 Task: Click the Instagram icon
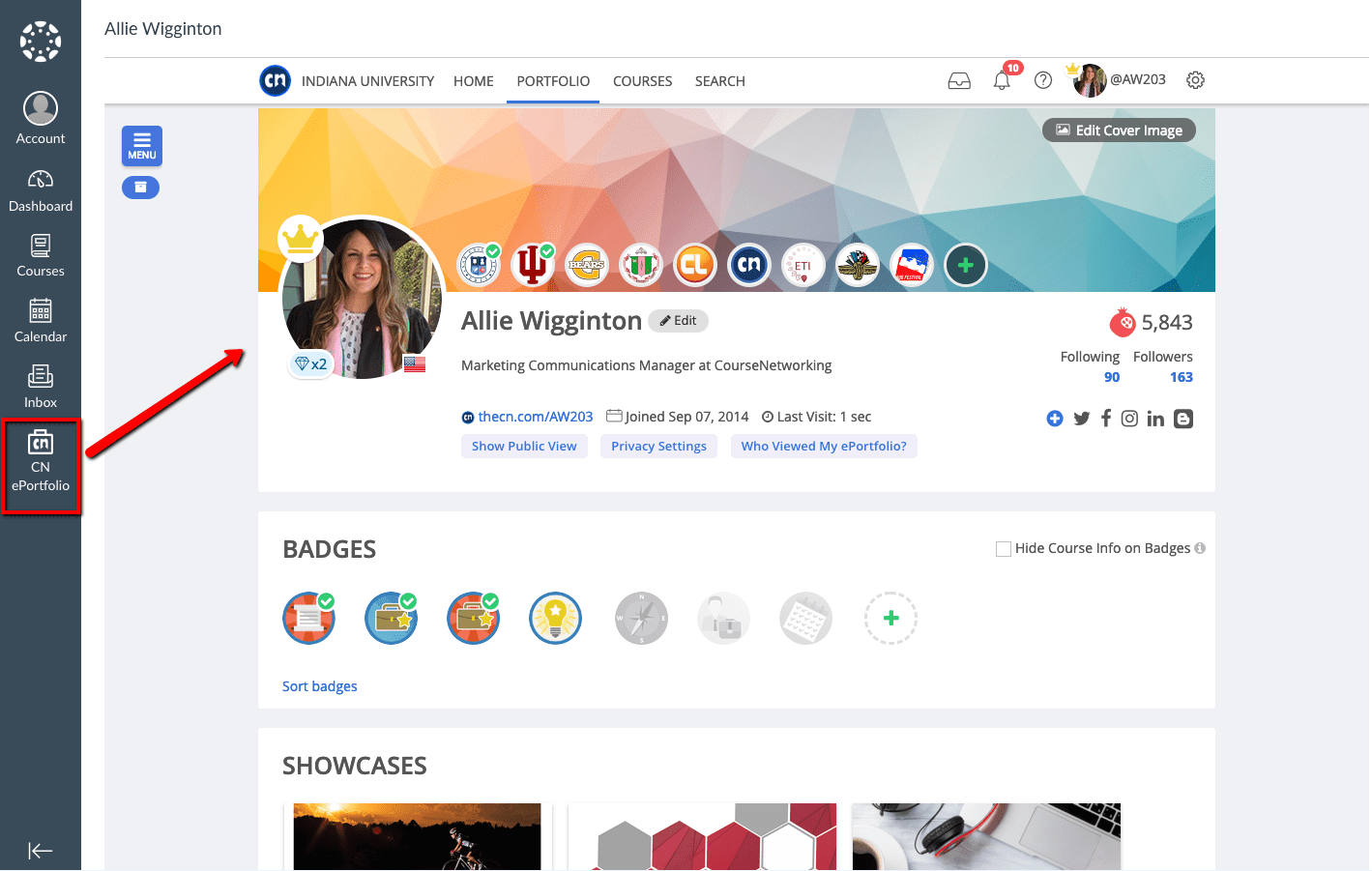[1129, 418]
